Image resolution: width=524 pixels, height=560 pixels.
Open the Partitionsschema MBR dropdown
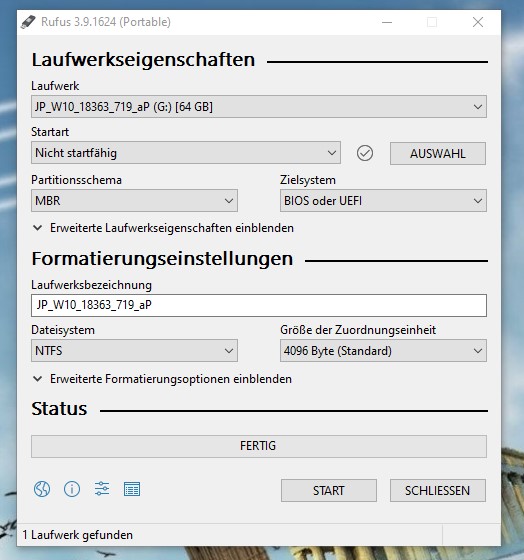pos(134,200)
